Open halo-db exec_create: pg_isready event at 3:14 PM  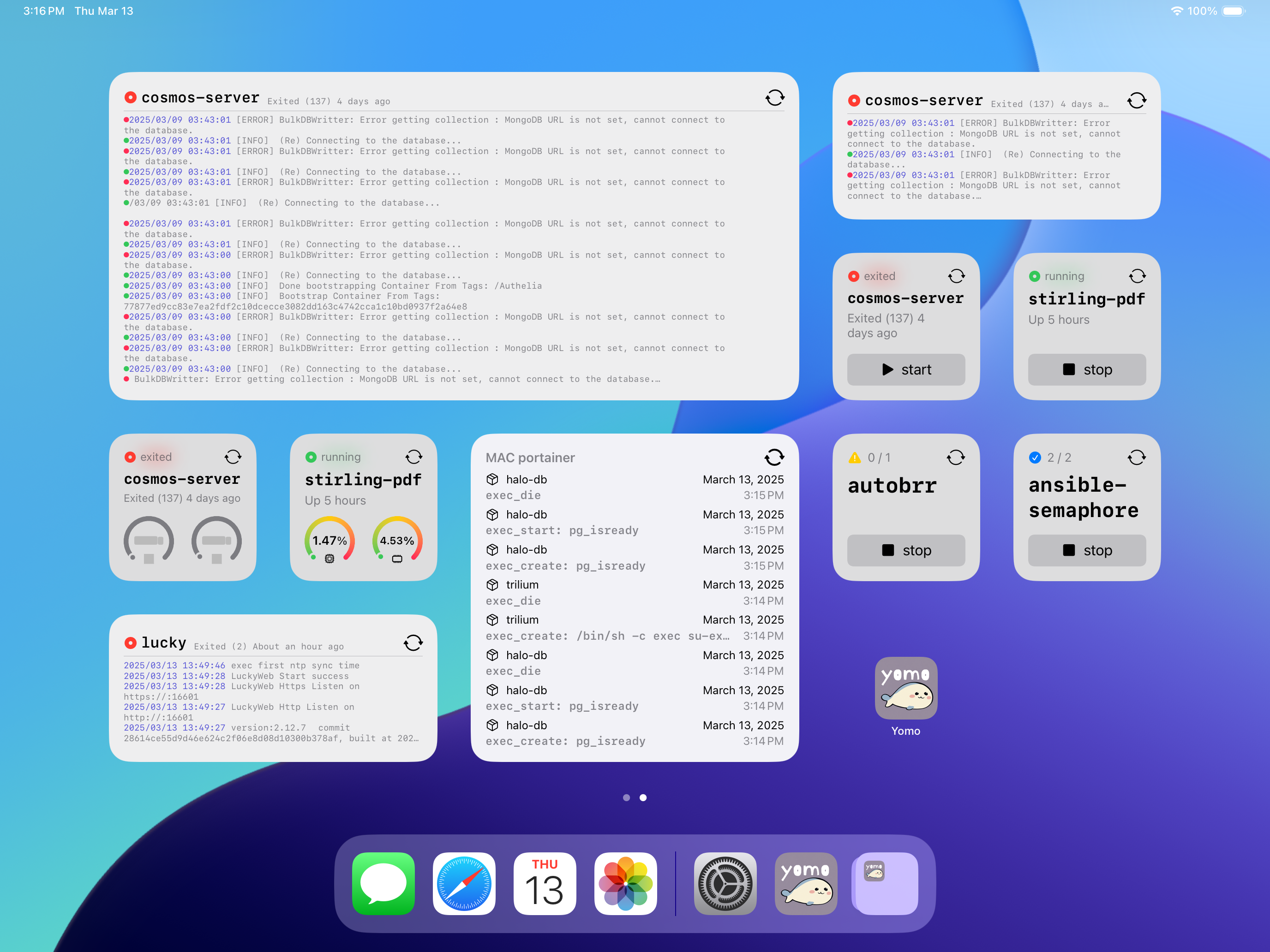(x=635, y=733)
